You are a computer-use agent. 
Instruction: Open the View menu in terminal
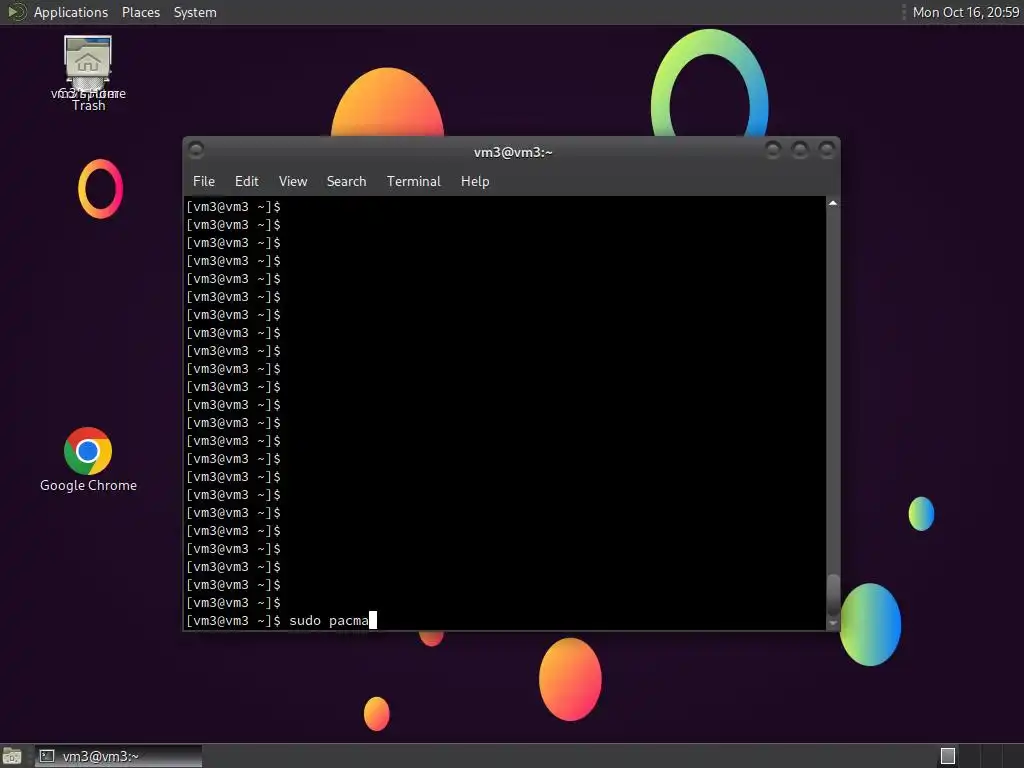point(293,182)
